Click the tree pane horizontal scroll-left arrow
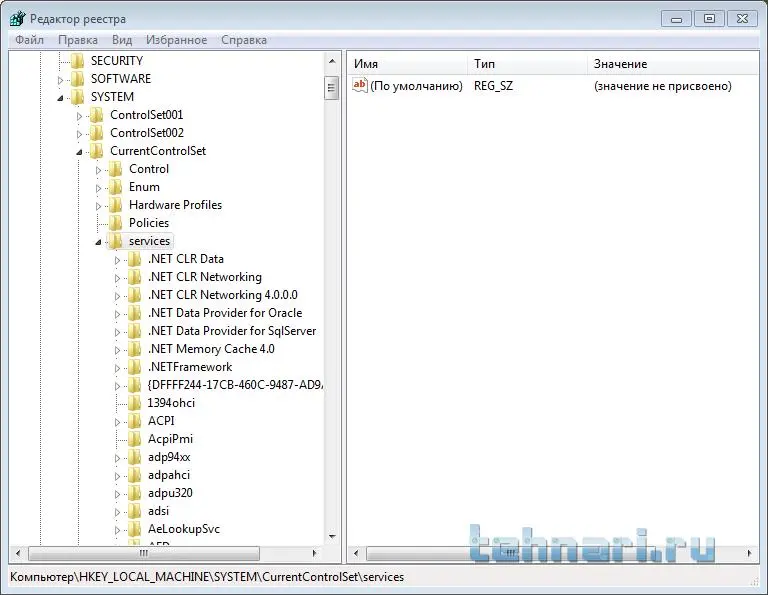Viewport: 768px width, 595px height. (x=18, y=553)
